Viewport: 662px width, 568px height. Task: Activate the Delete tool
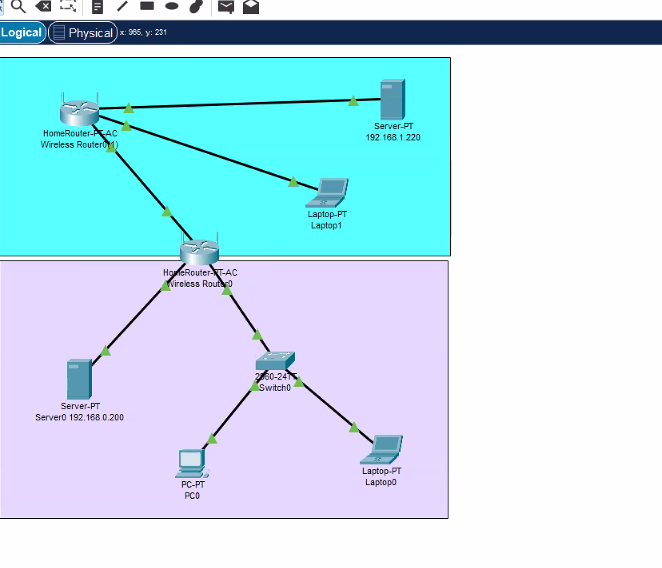(43, 6)
